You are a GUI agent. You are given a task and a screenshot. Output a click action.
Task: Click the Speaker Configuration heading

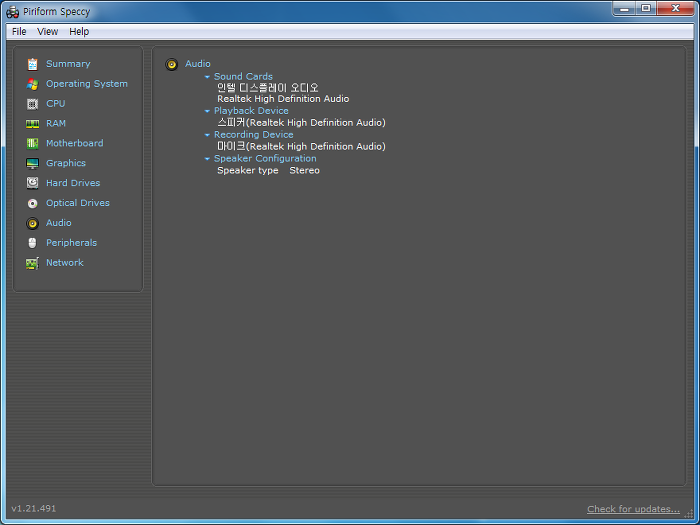tap(265, 158)
